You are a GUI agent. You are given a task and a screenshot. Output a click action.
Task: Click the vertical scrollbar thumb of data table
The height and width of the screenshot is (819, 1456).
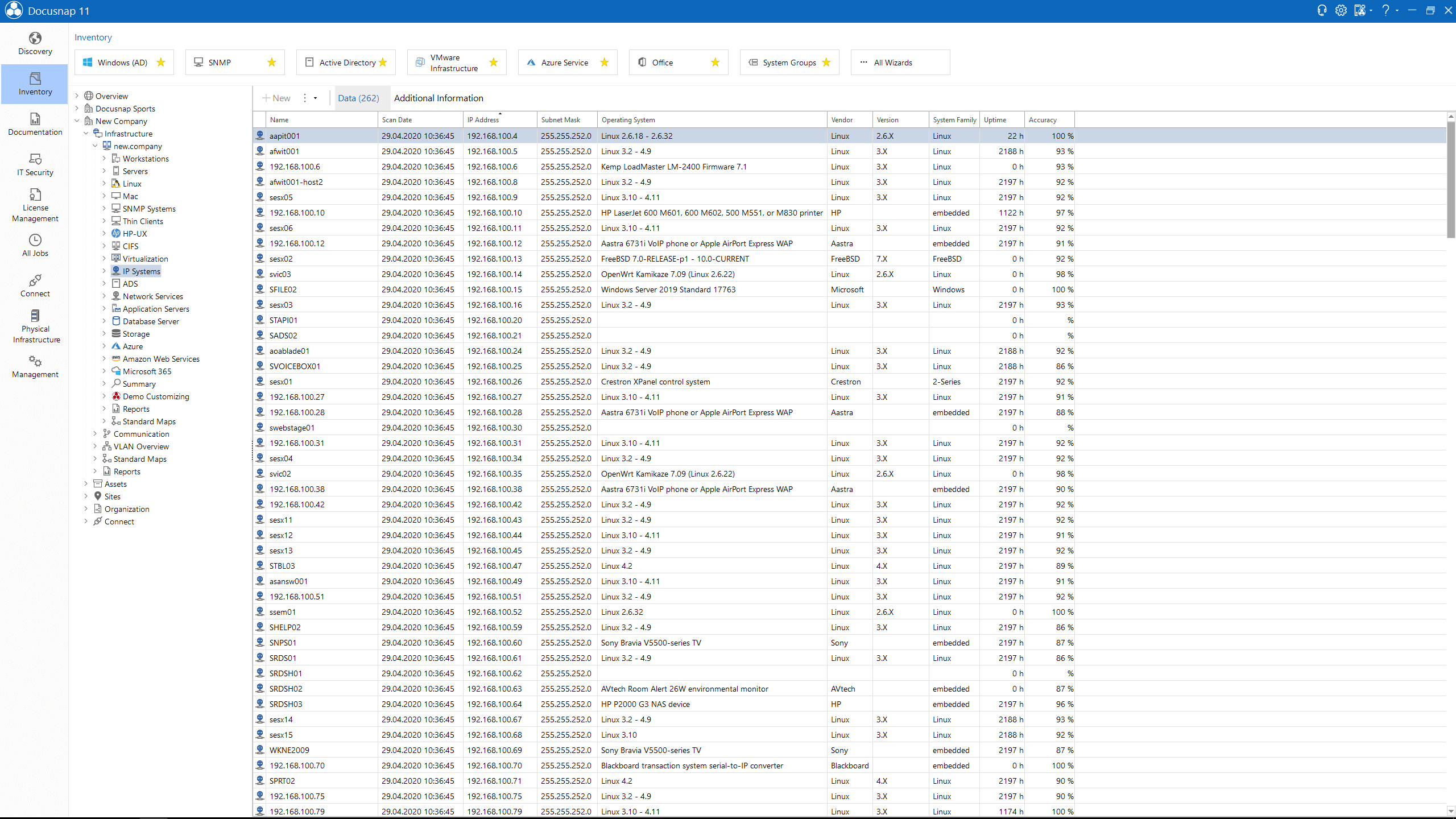1451,180
